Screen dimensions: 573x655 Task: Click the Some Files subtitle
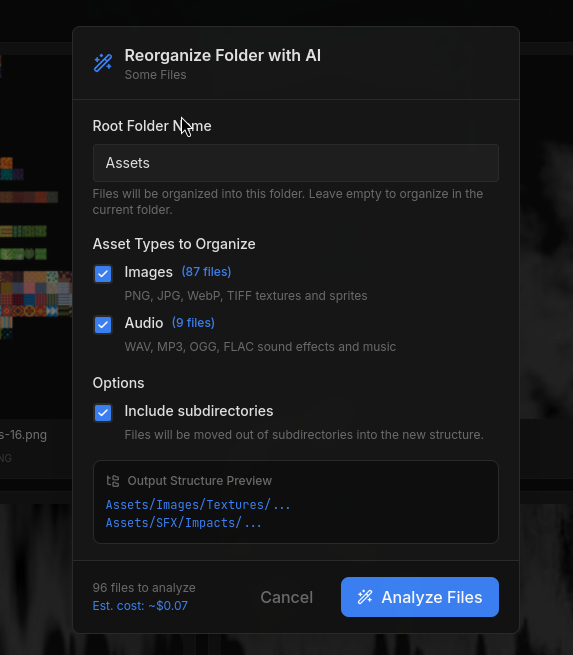(x=155, y=75)
